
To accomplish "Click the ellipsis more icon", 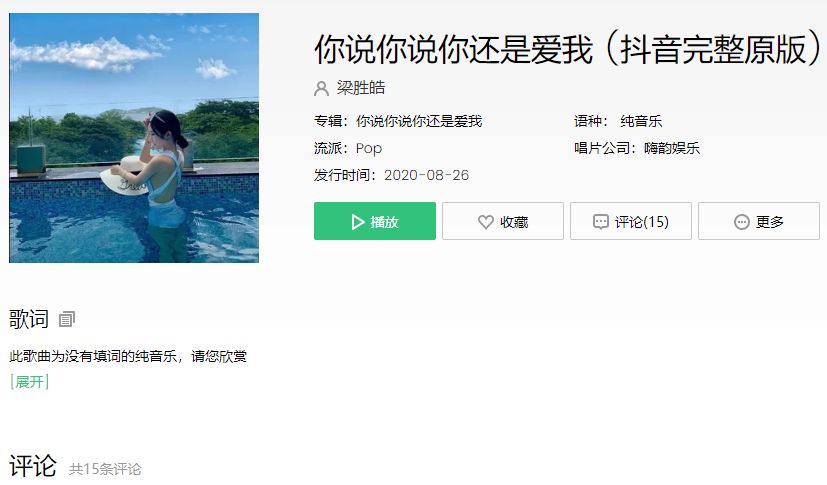I will [742, 222].
